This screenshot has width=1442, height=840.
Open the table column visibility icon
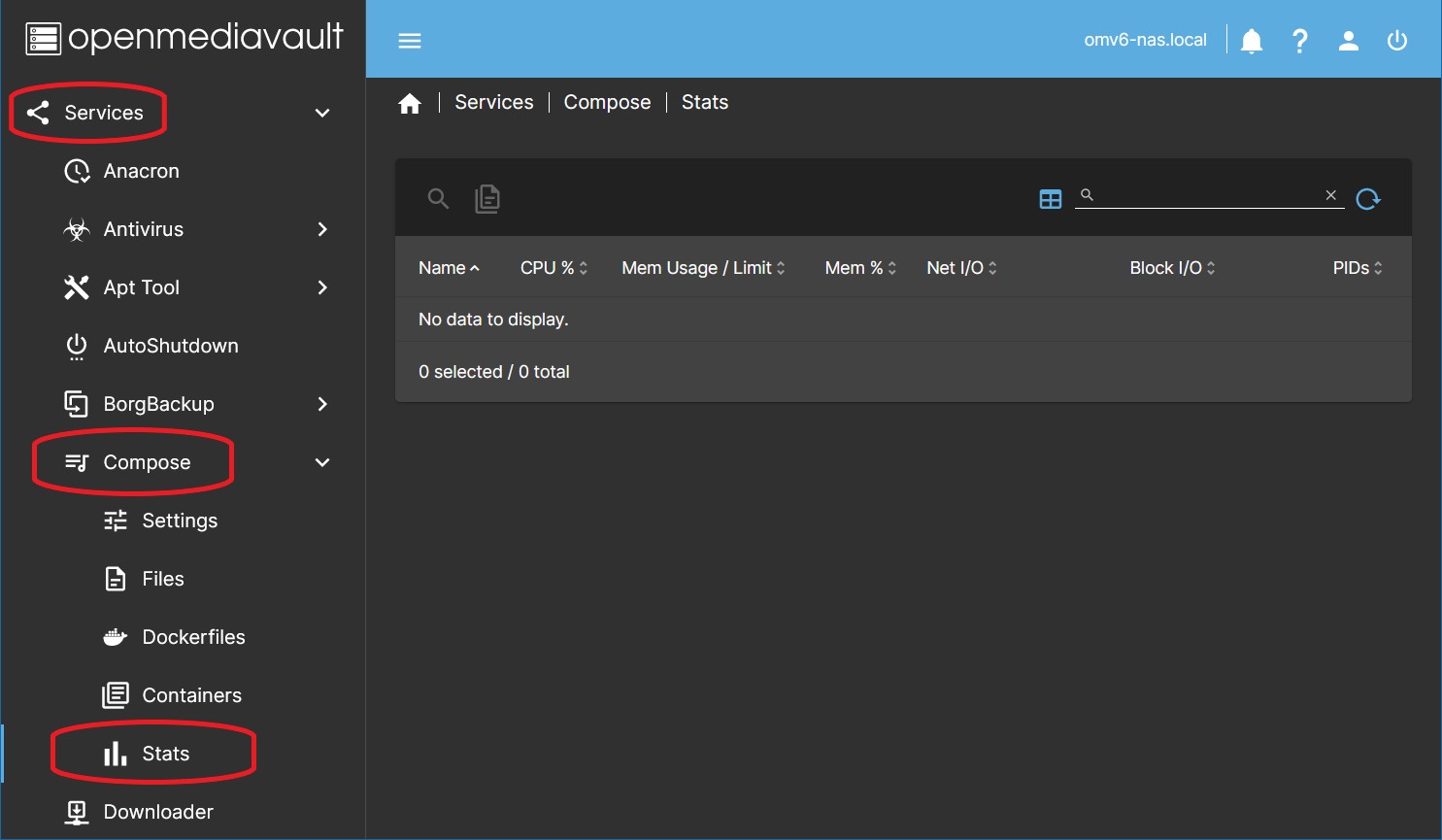pos(1050,199)
